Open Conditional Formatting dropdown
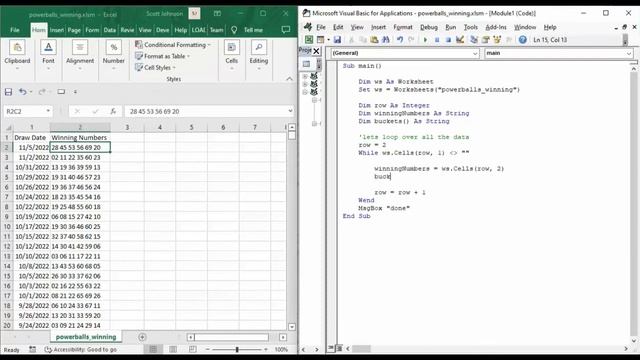 (173, 45)
